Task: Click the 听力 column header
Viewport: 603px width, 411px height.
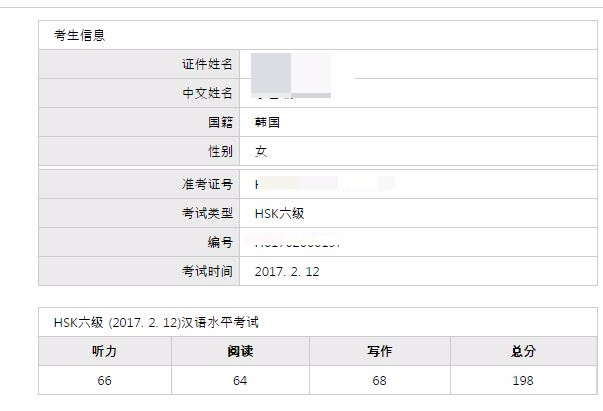Action: click(105, 351)
